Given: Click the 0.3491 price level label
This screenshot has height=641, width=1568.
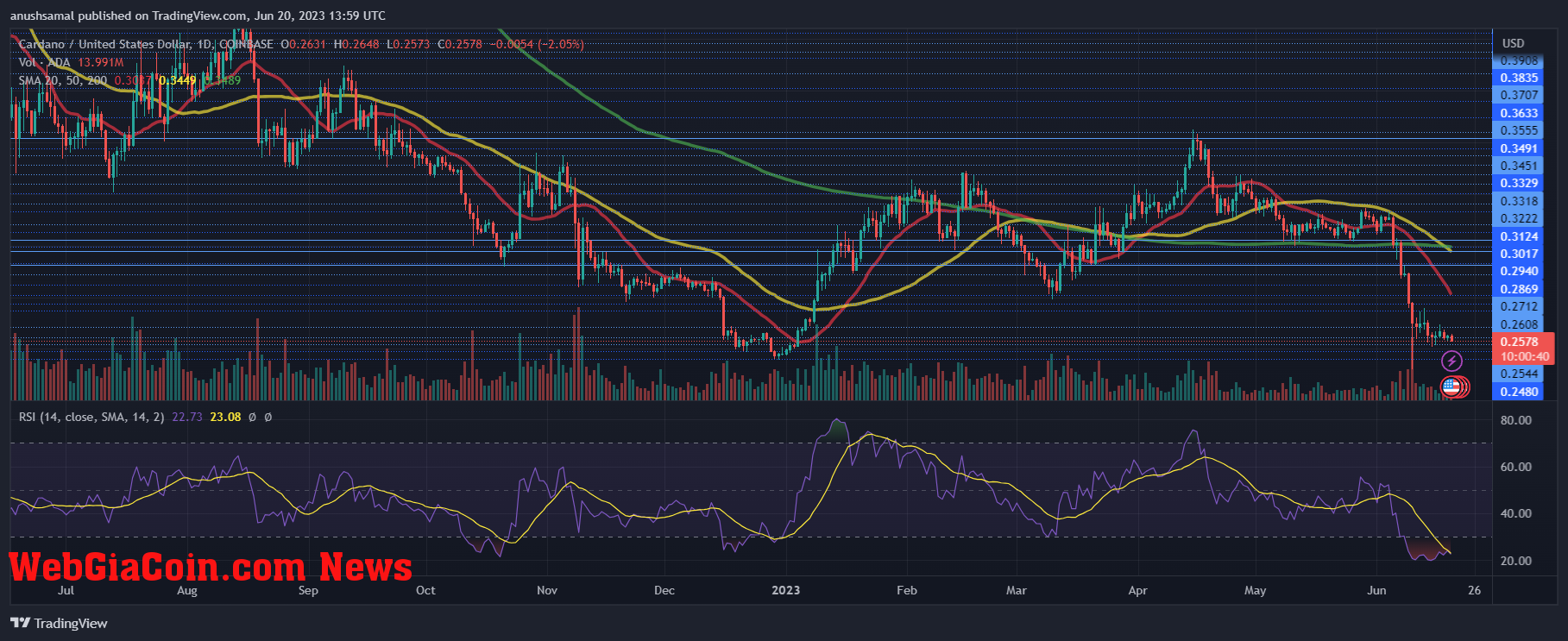Looking at the screenshot, I should [1519, 148].
